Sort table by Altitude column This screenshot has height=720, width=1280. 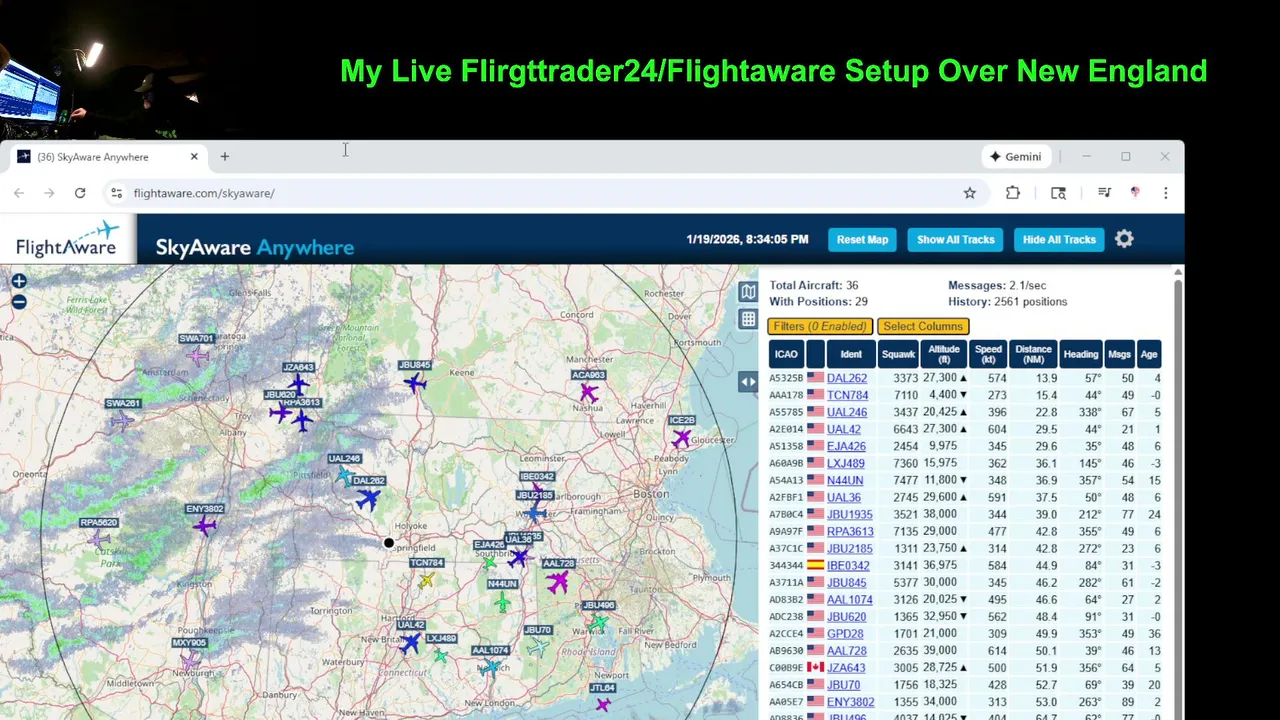[x=944, y=354]
